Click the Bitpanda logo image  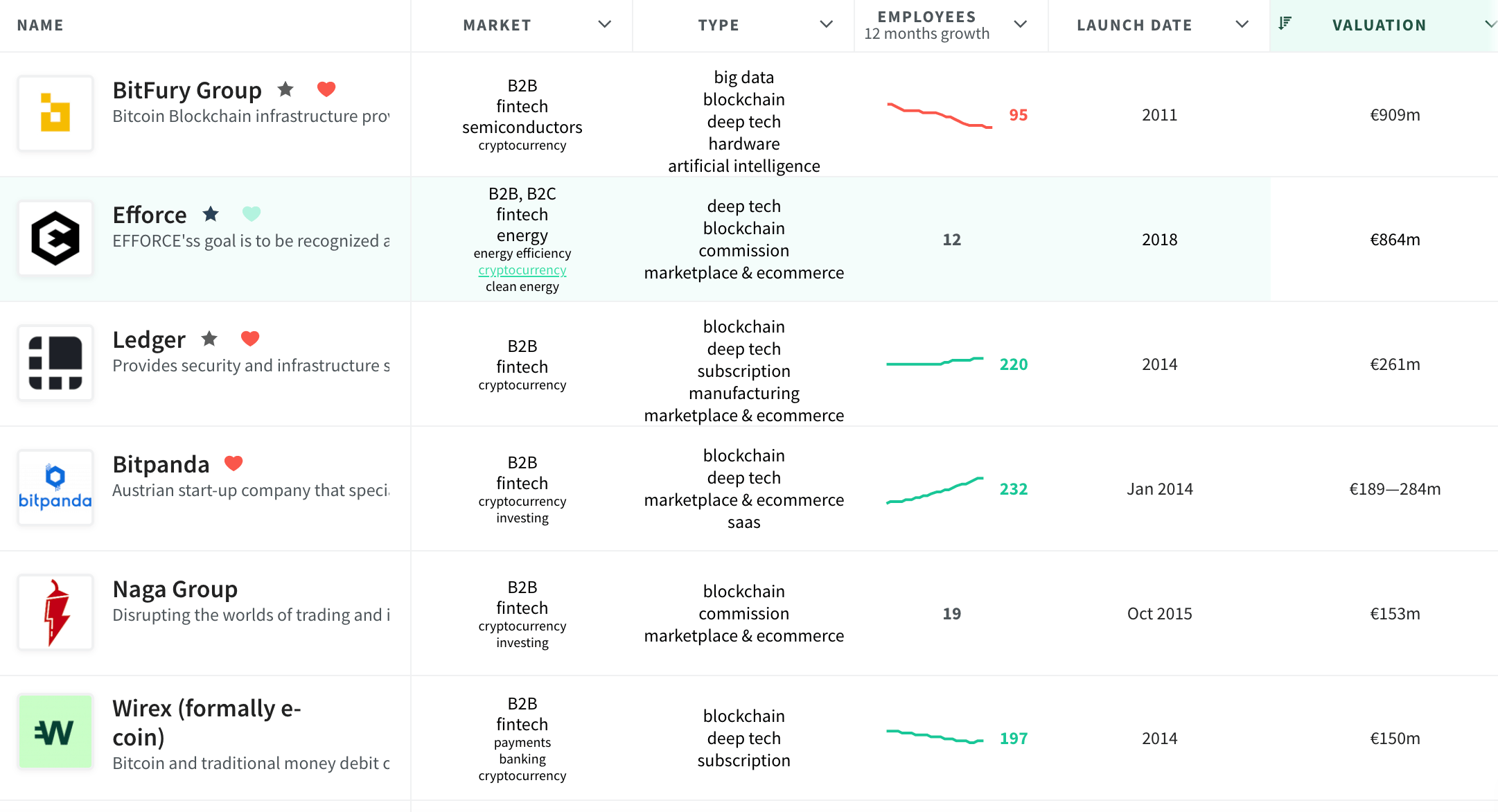pyautogui.click(x=55, y=488)
